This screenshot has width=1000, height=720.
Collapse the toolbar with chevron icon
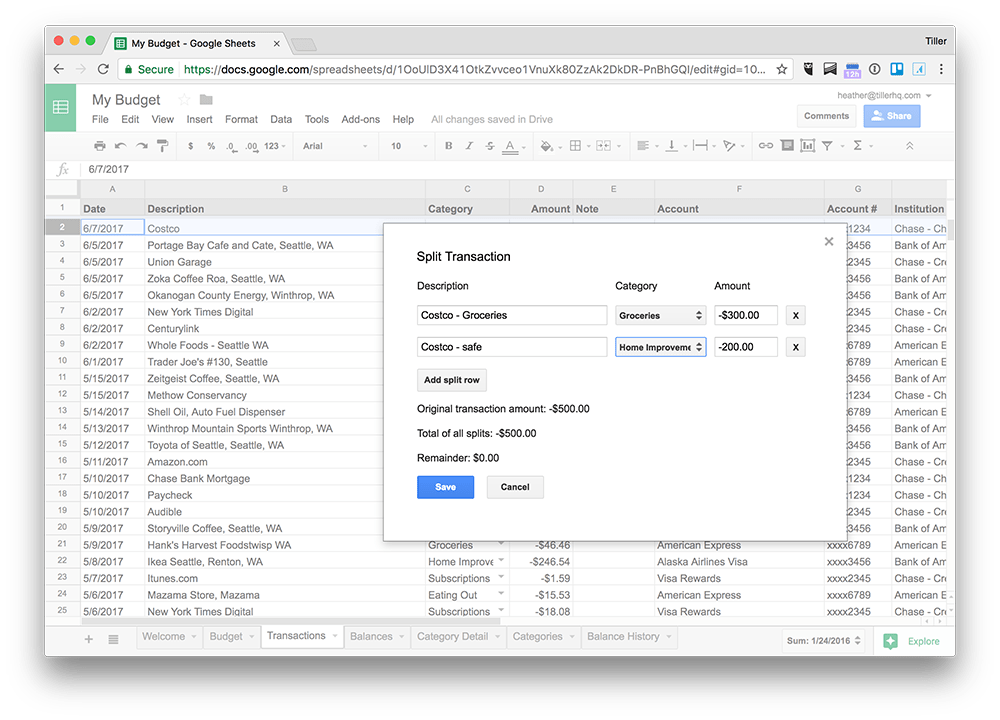click(x=909, y=146)
